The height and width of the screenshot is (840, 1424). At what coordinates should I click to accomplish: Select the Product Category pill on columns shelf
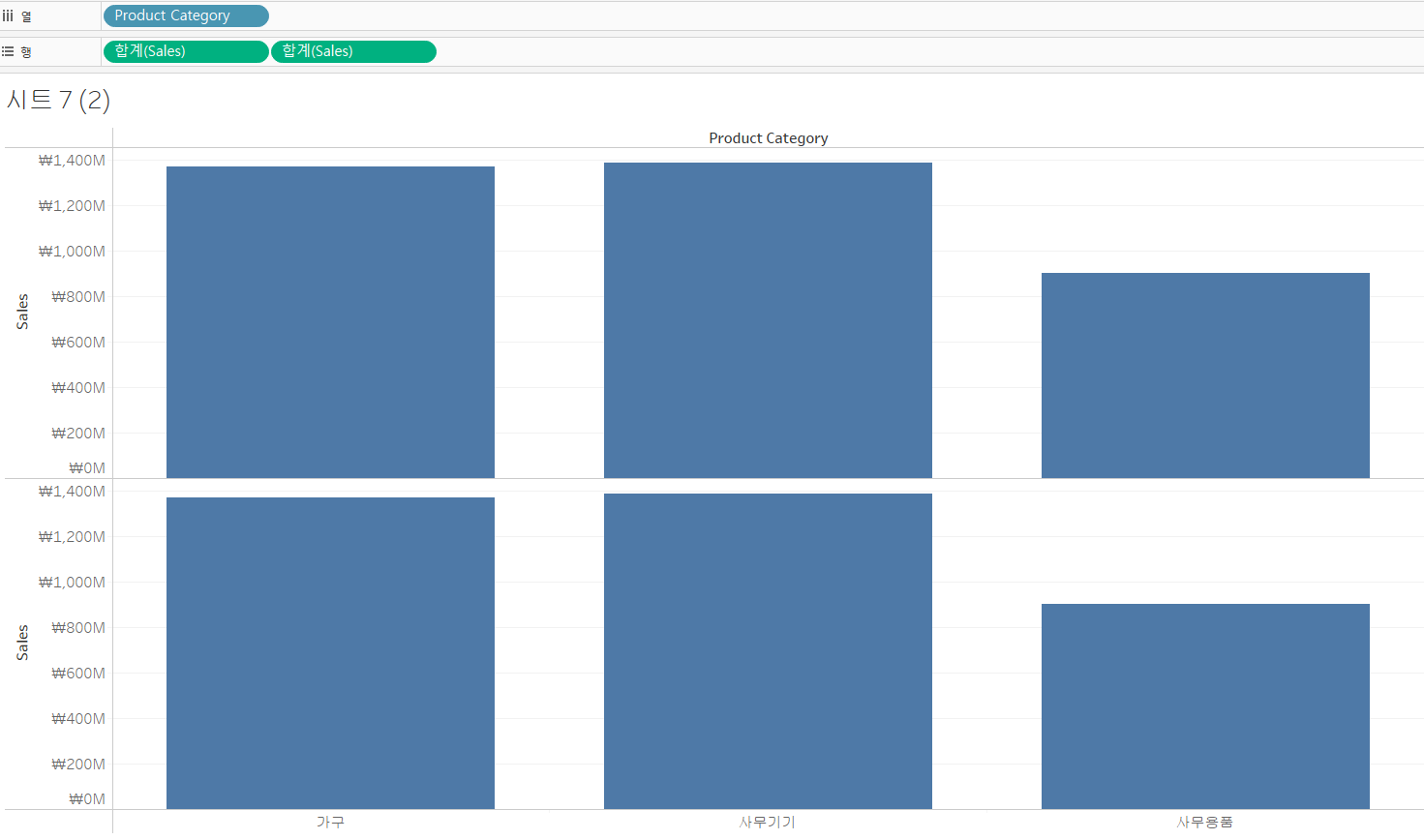coord(186,15)
